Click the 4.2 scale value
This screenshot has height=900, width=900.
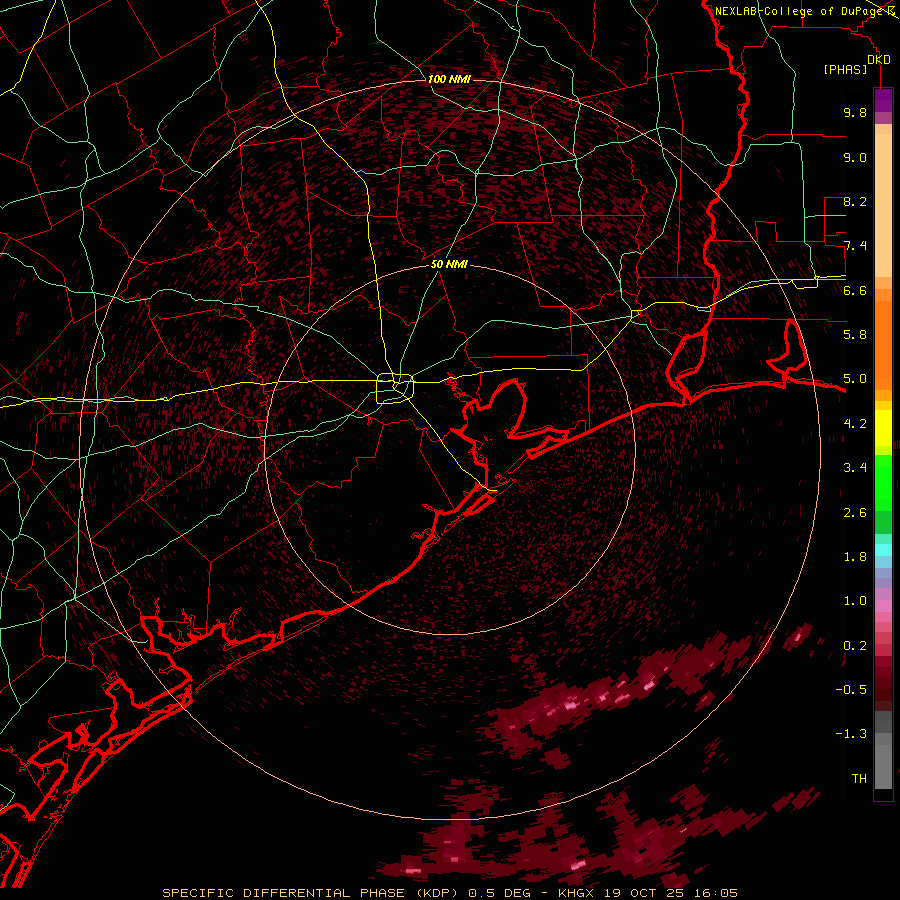[x=855, y=424]
